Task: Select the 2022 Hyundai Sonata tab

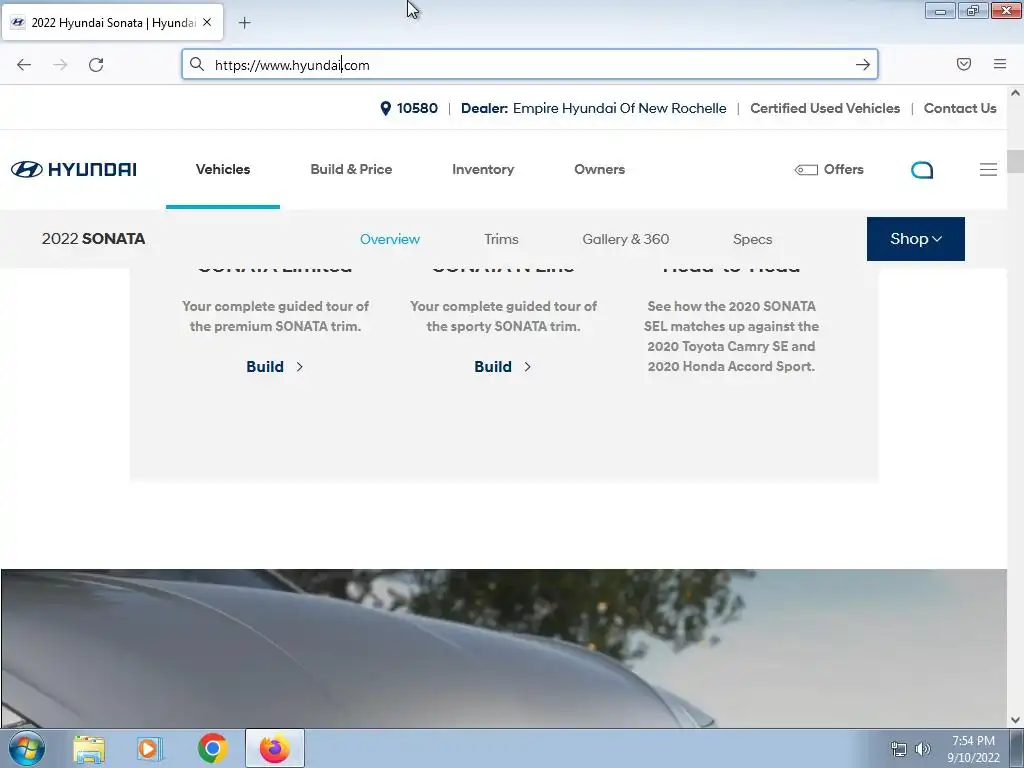Action: coord(112,22)
